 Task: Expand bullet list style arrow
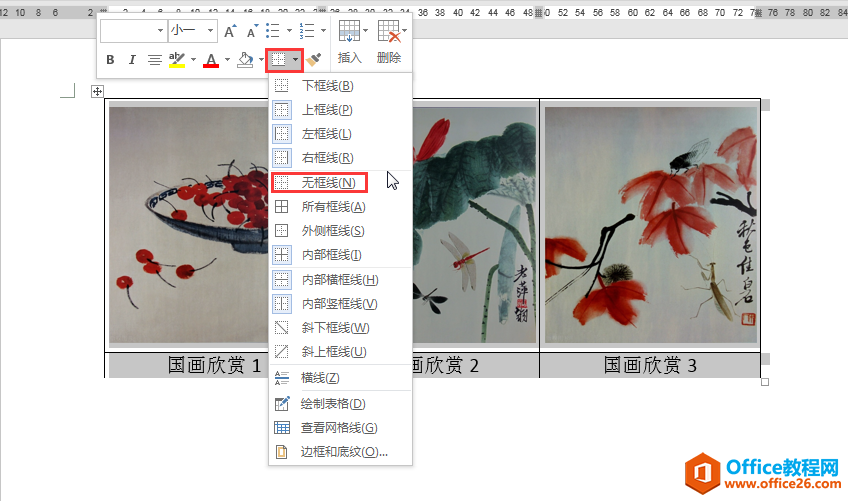tap(289, 31)
